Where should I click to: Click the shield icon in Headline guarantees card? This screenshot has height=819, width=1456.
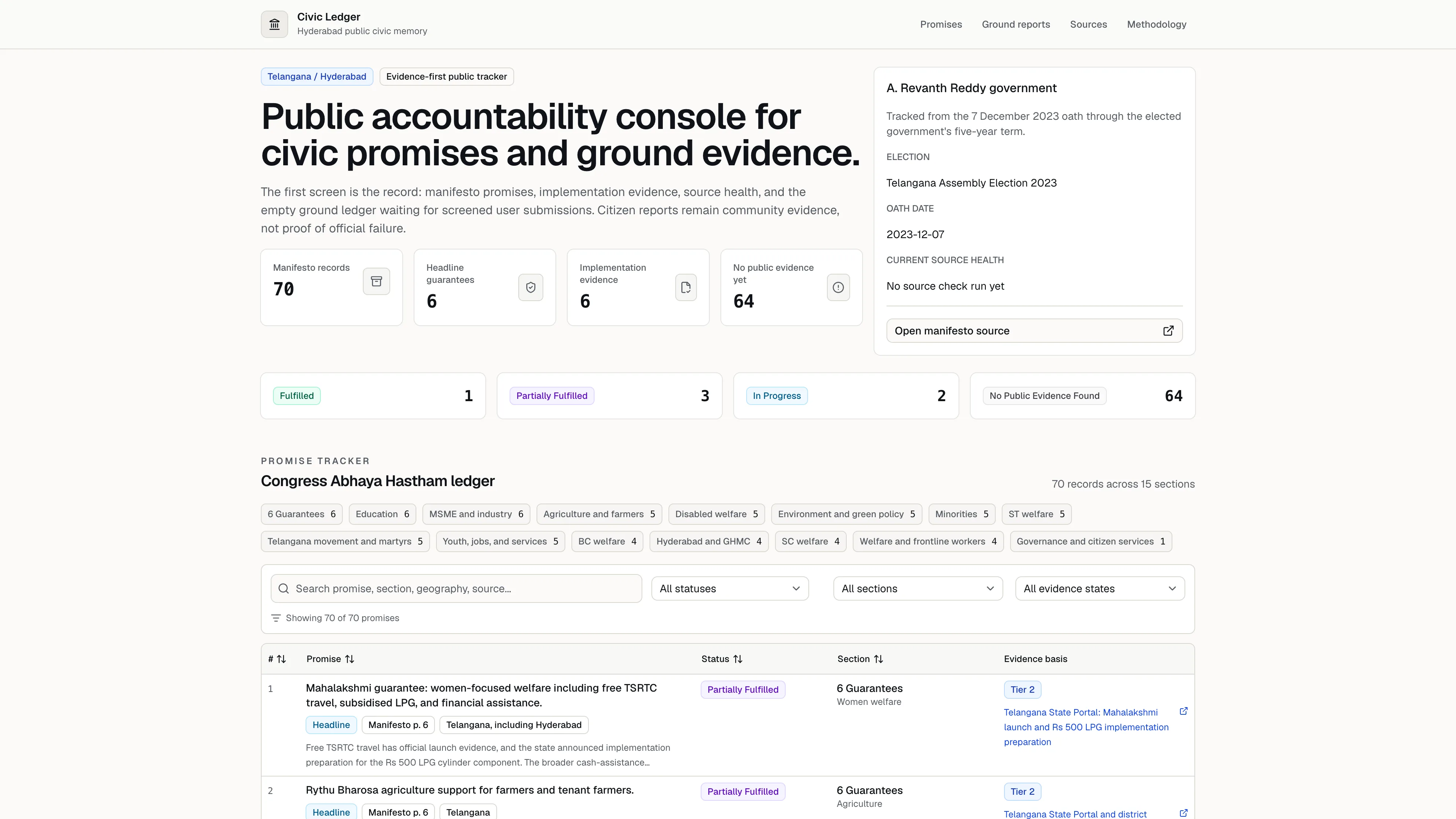[531, 287]
